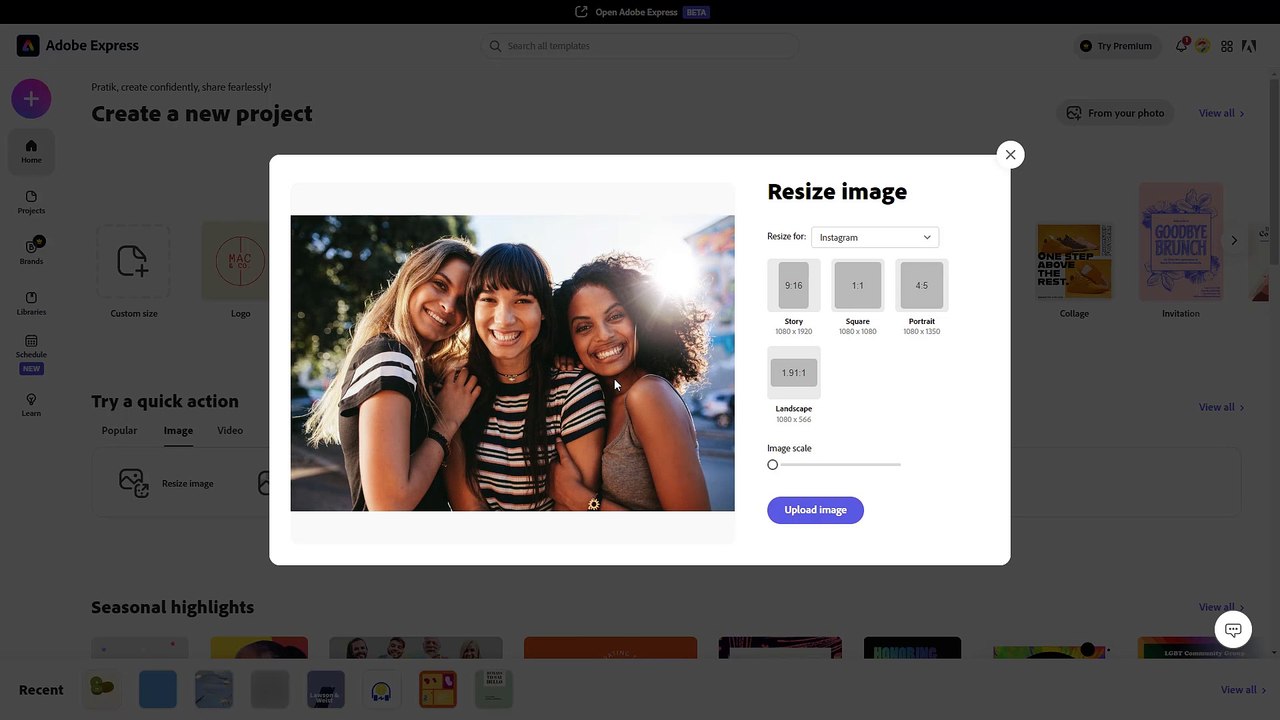Image resolution: width=1280 pixels, height=720 pixels.
Task: Click the image preview in Resize dialog
Action: pyautogui.click(x=512, y=363)
